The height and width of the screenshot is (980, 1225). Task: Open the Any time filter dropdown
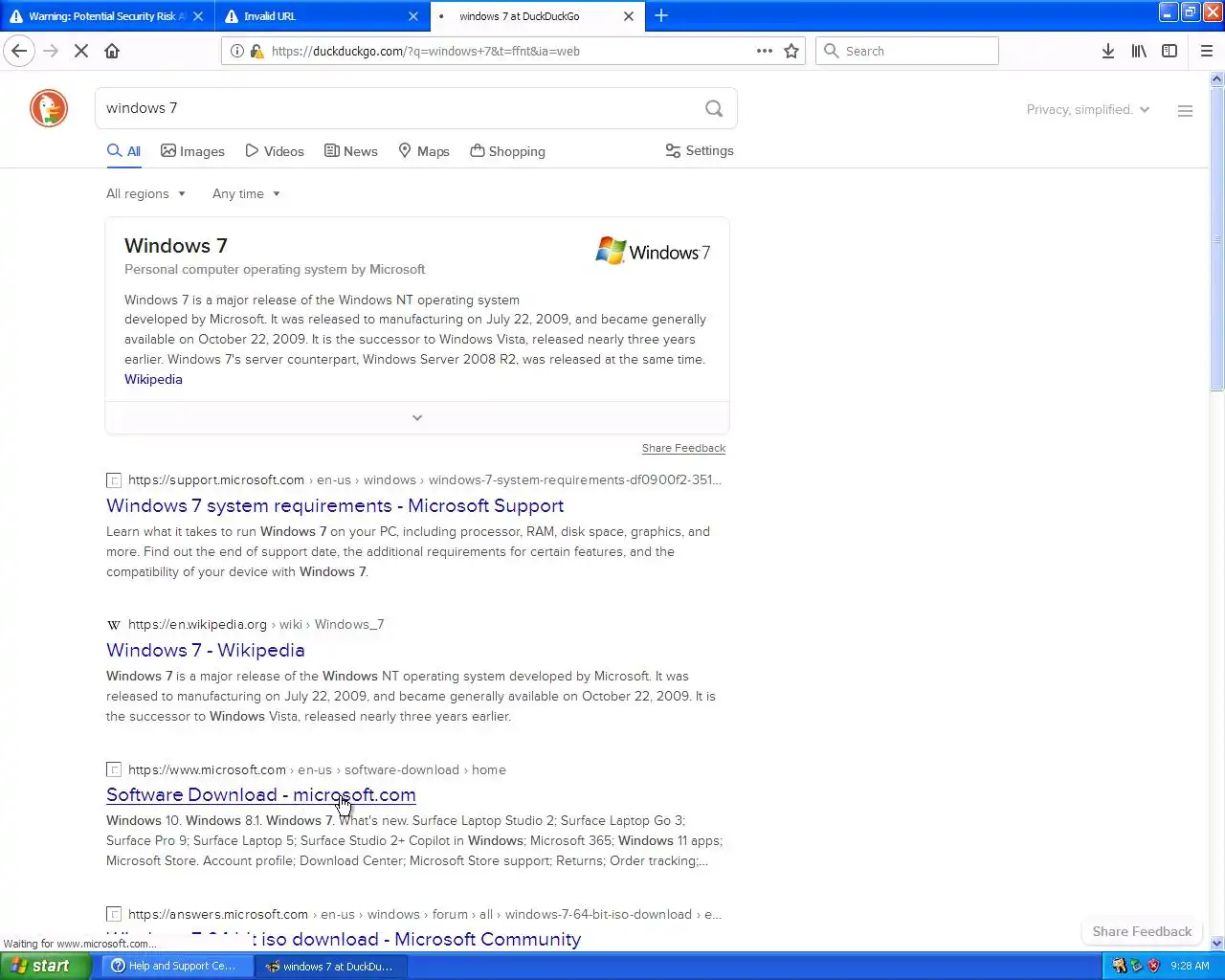[x=246, y=193]
